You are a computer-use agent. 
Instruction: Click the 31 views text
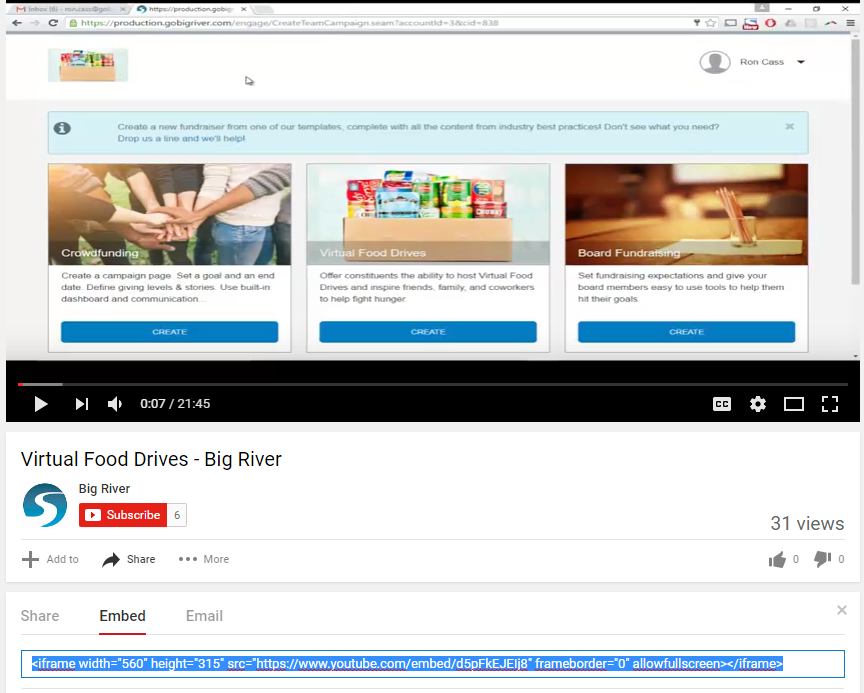click(x=807, y=523)
